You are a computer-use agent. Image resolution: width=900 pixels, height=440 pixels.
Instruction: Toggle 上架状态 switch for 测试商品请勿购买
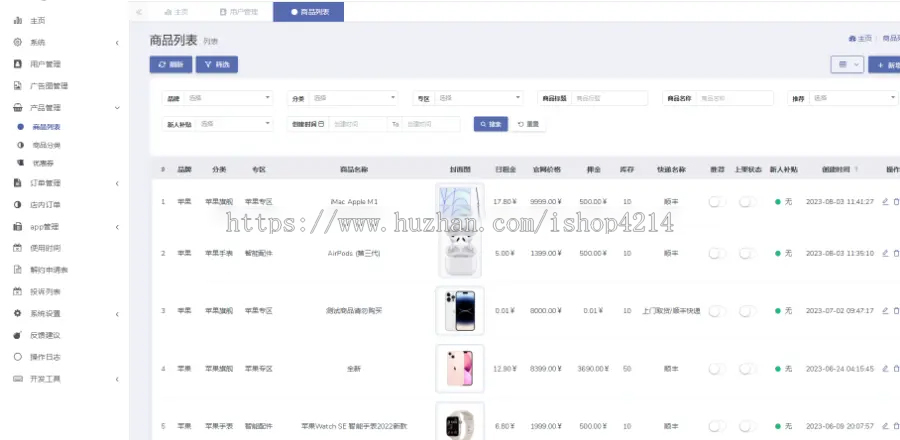[x=747, y=311]
